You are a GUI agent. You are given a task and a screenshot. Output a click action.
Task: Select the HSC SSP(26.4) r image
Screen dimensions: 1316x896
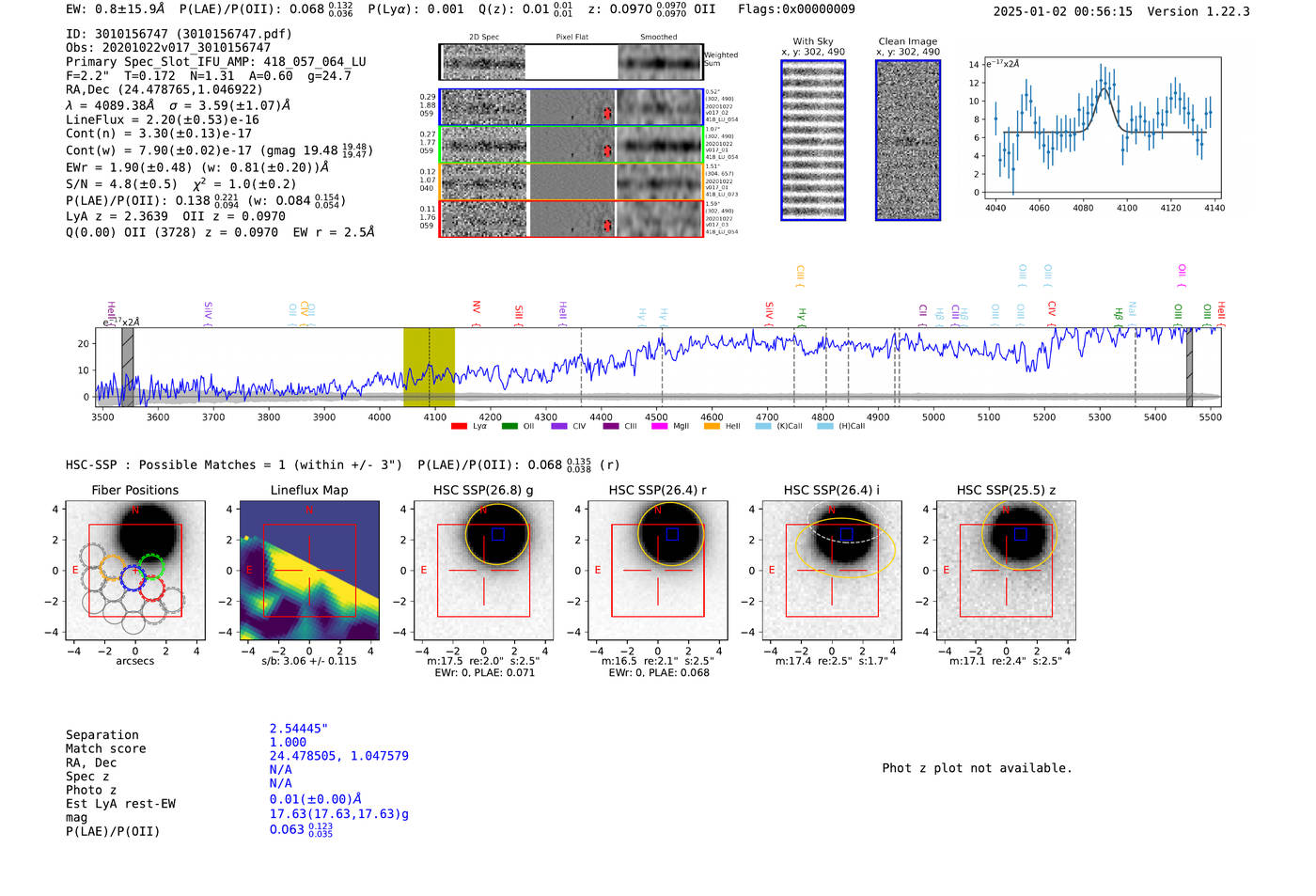[x=658, y=571]
